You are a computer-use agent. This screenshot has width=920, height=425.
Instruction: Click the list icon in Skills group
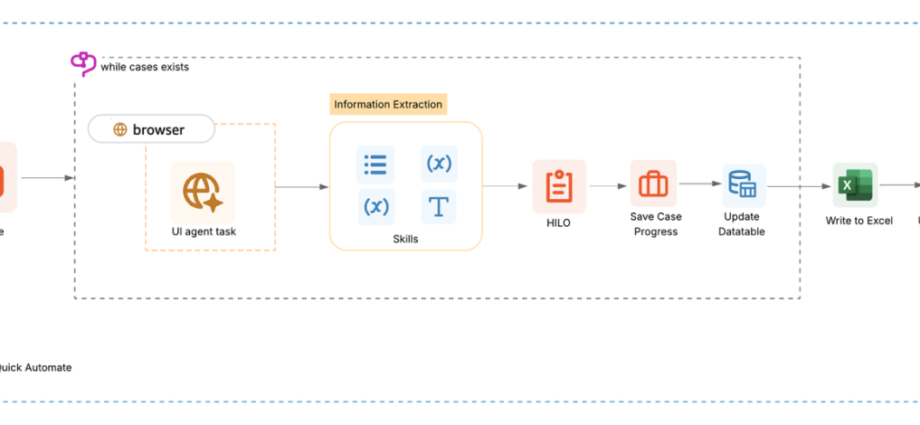coord(375,164)
